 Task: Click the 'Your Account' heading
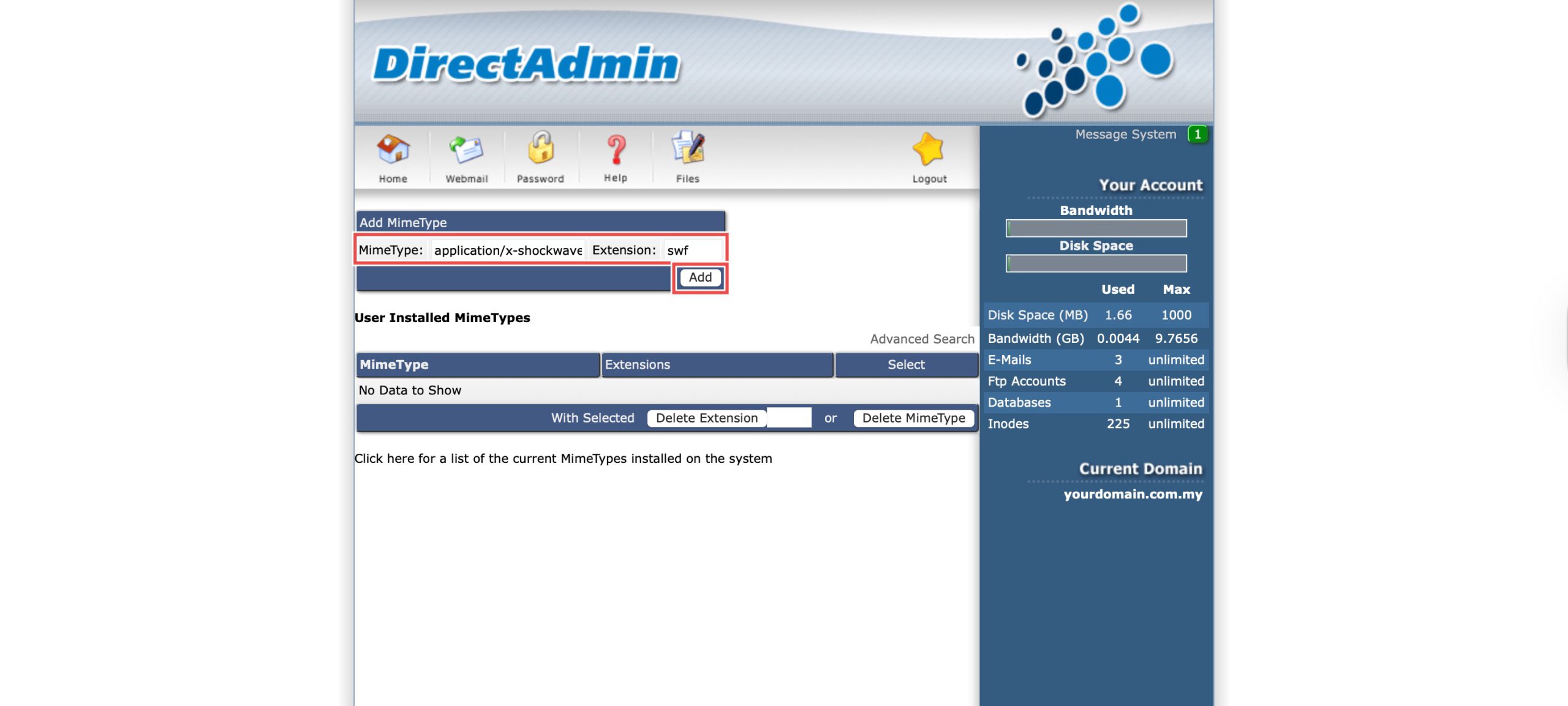tap(1150, 185)
